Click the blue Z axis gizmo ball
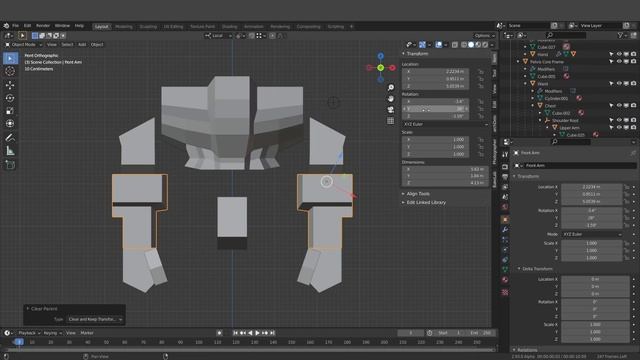640x360 pixels. tap(380, 56)
